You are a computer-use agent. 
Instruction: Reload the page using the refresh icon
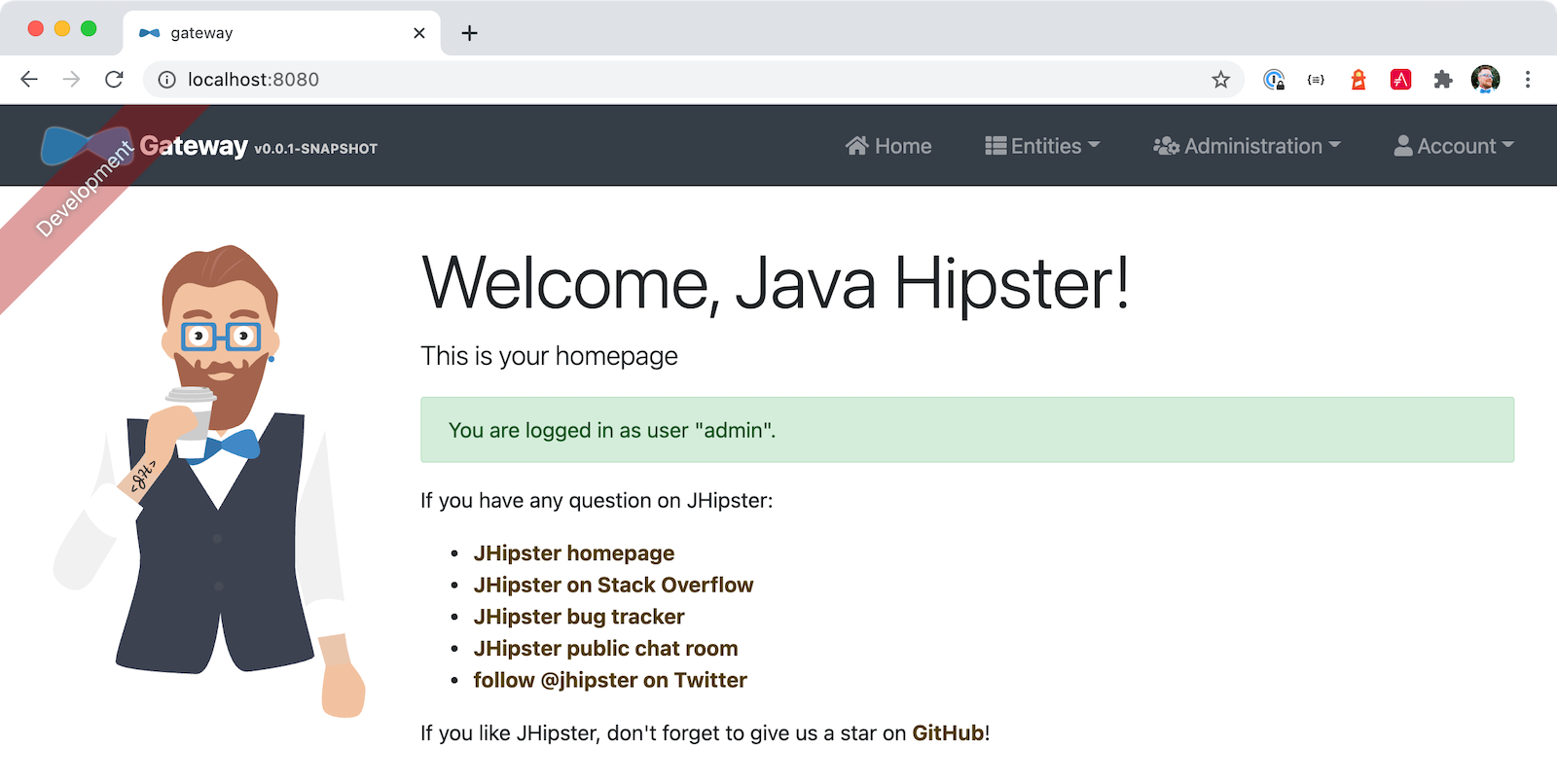point(114,80)
